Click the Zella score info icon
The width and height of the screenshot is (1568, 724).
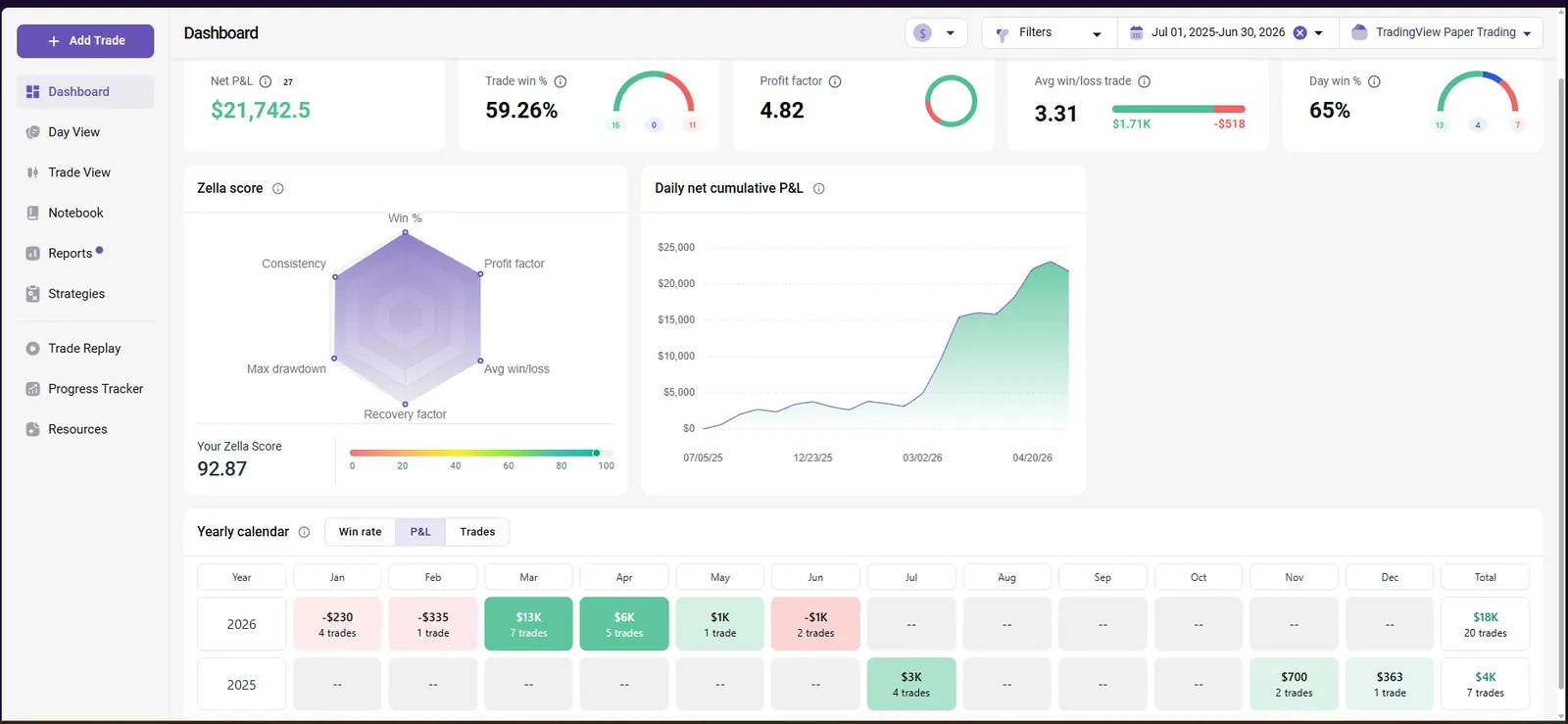click(x=278, y=189)
